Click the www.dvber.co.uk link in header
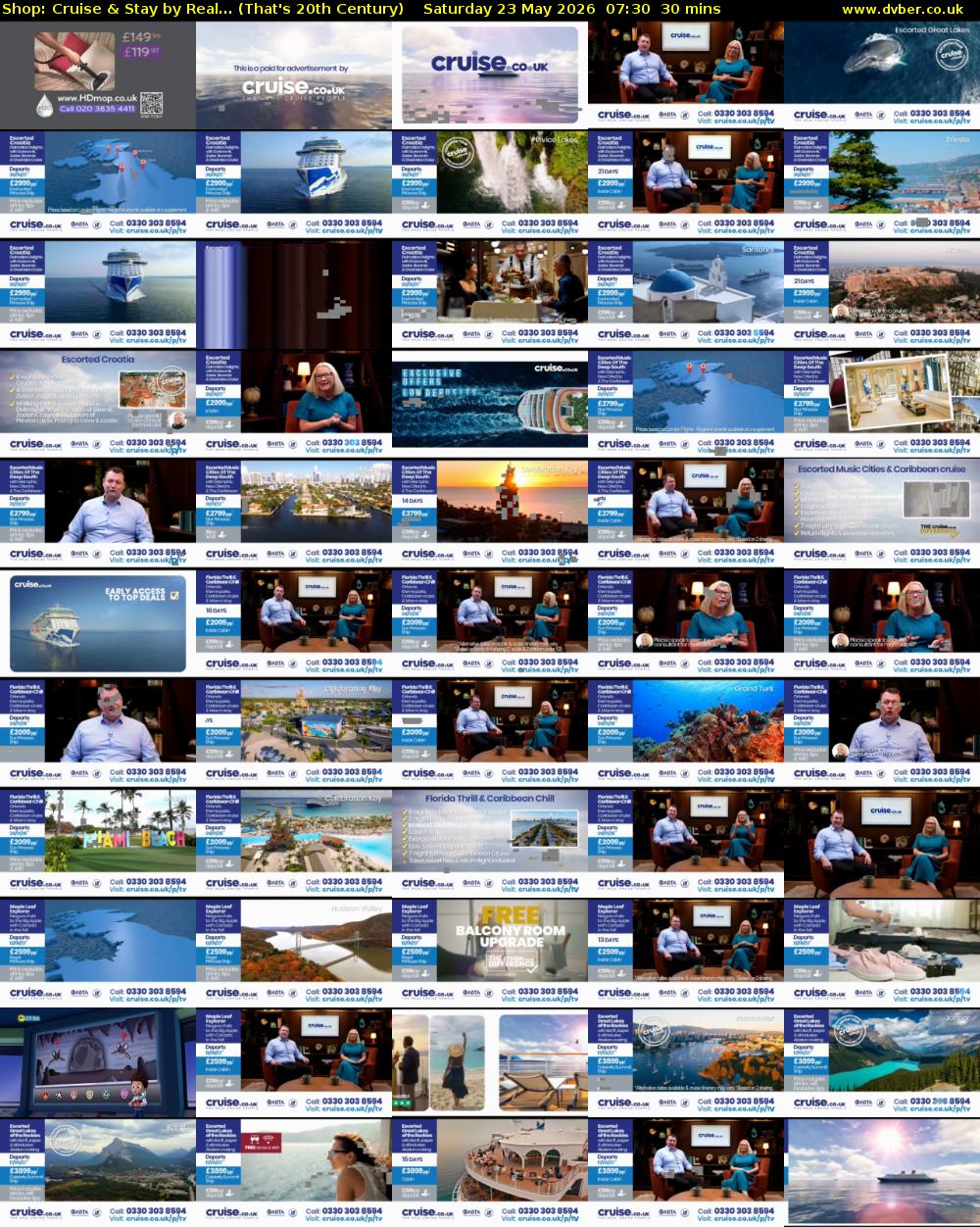The height and width of the screenshot is (1227, 980). (903, 9)
